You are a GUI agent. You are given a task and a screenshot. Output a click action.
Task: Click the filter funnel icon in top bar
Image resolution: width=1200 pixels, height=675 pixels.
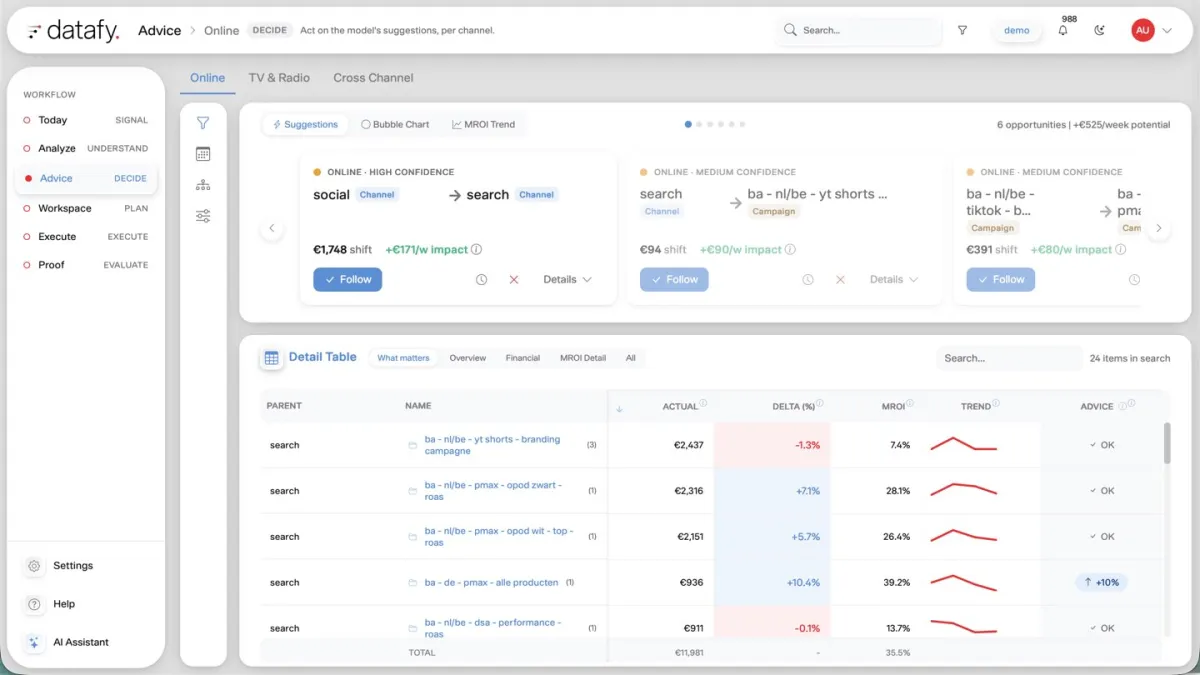[962, 31]
